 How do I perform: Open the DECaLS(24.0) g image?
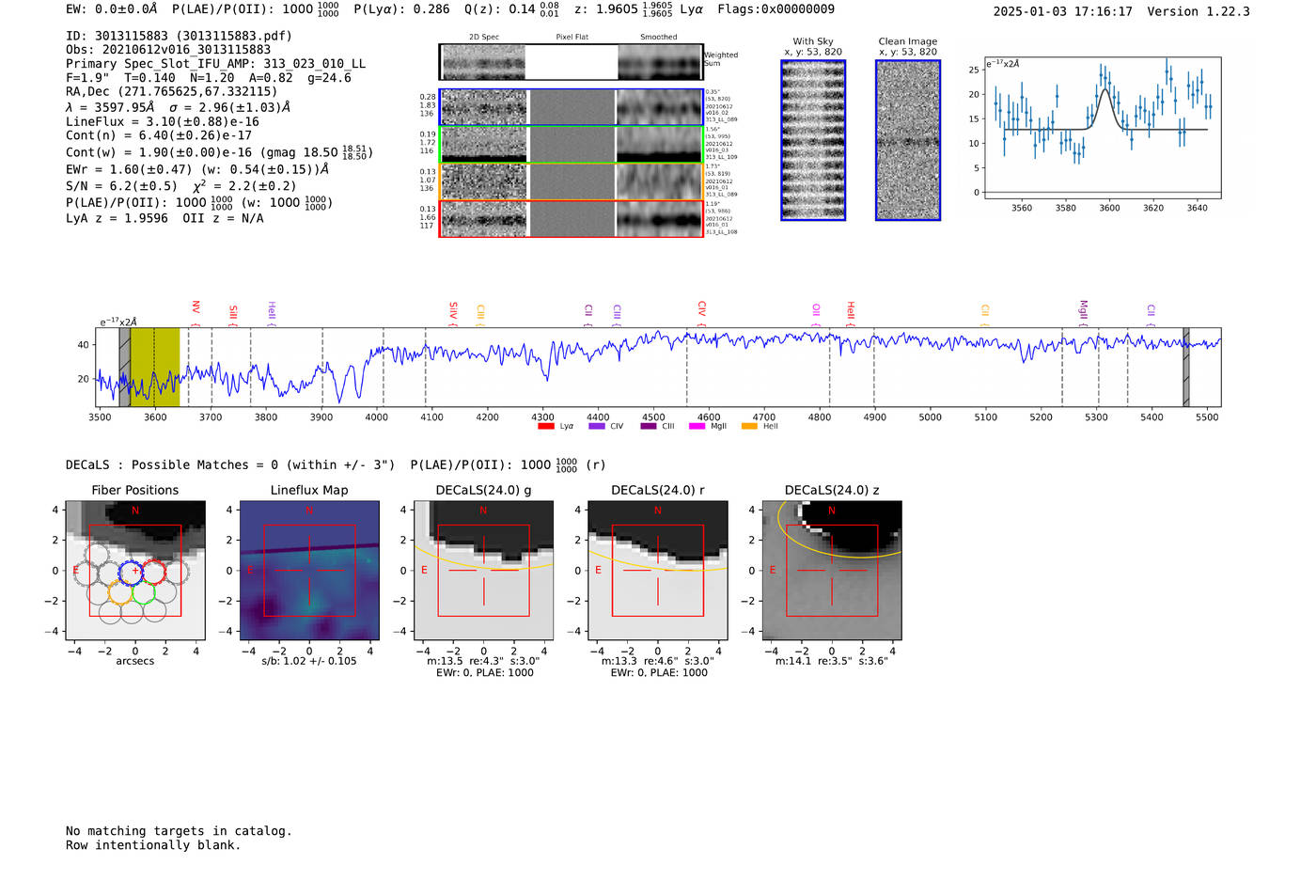[x=483, y=571]
